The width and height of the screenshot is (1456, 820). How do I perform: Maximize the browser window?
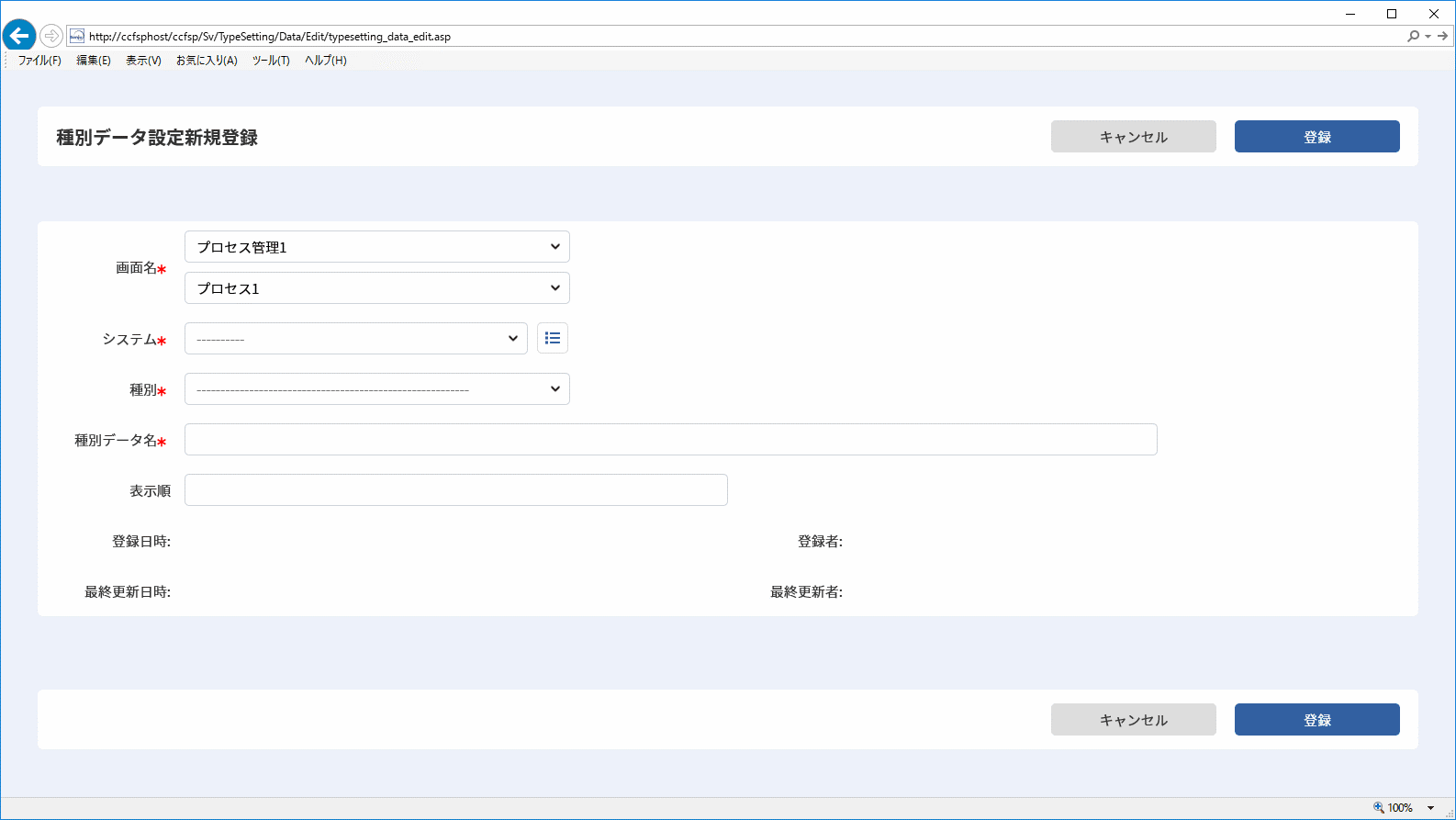click(1392, 14)
